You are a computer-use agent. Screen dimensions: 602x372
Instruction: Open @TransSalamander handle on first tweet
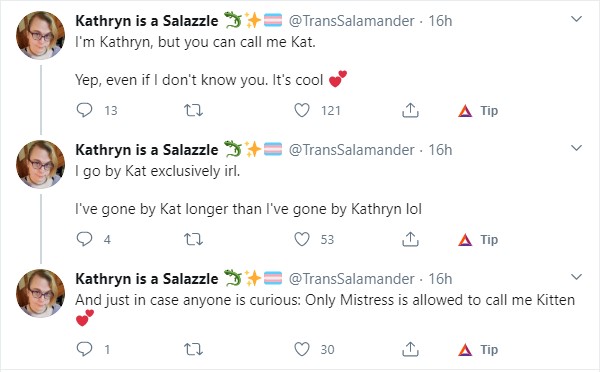coord(351,21)
